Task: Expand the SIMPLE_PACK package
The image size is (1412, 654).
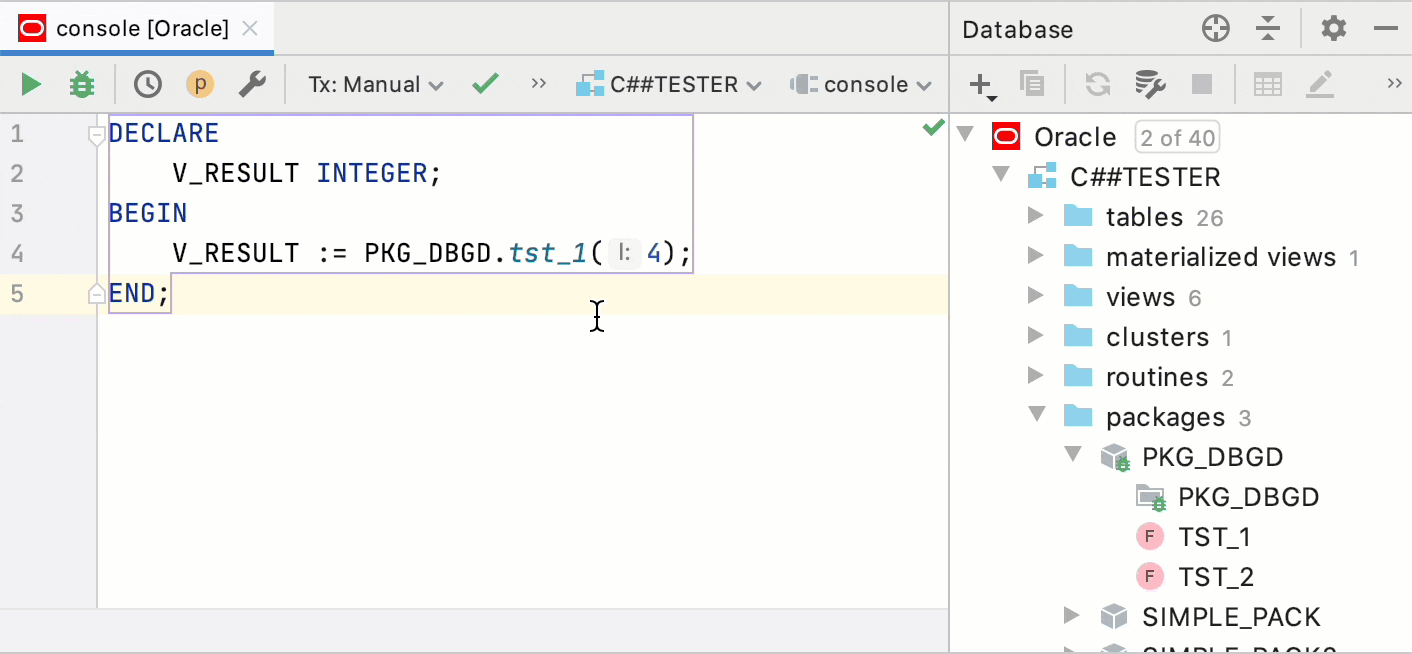Action: click(1071, 616)
